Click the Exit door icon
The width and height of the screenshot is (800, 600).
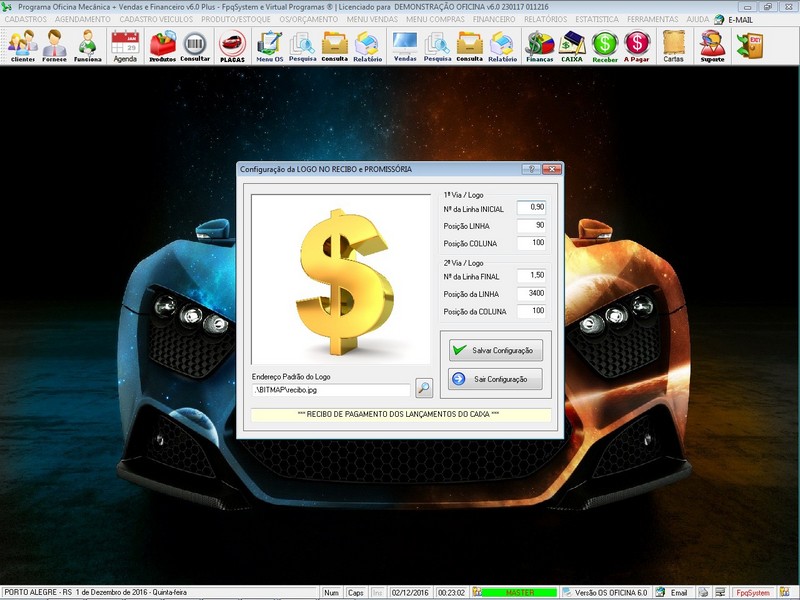point(749,45)
